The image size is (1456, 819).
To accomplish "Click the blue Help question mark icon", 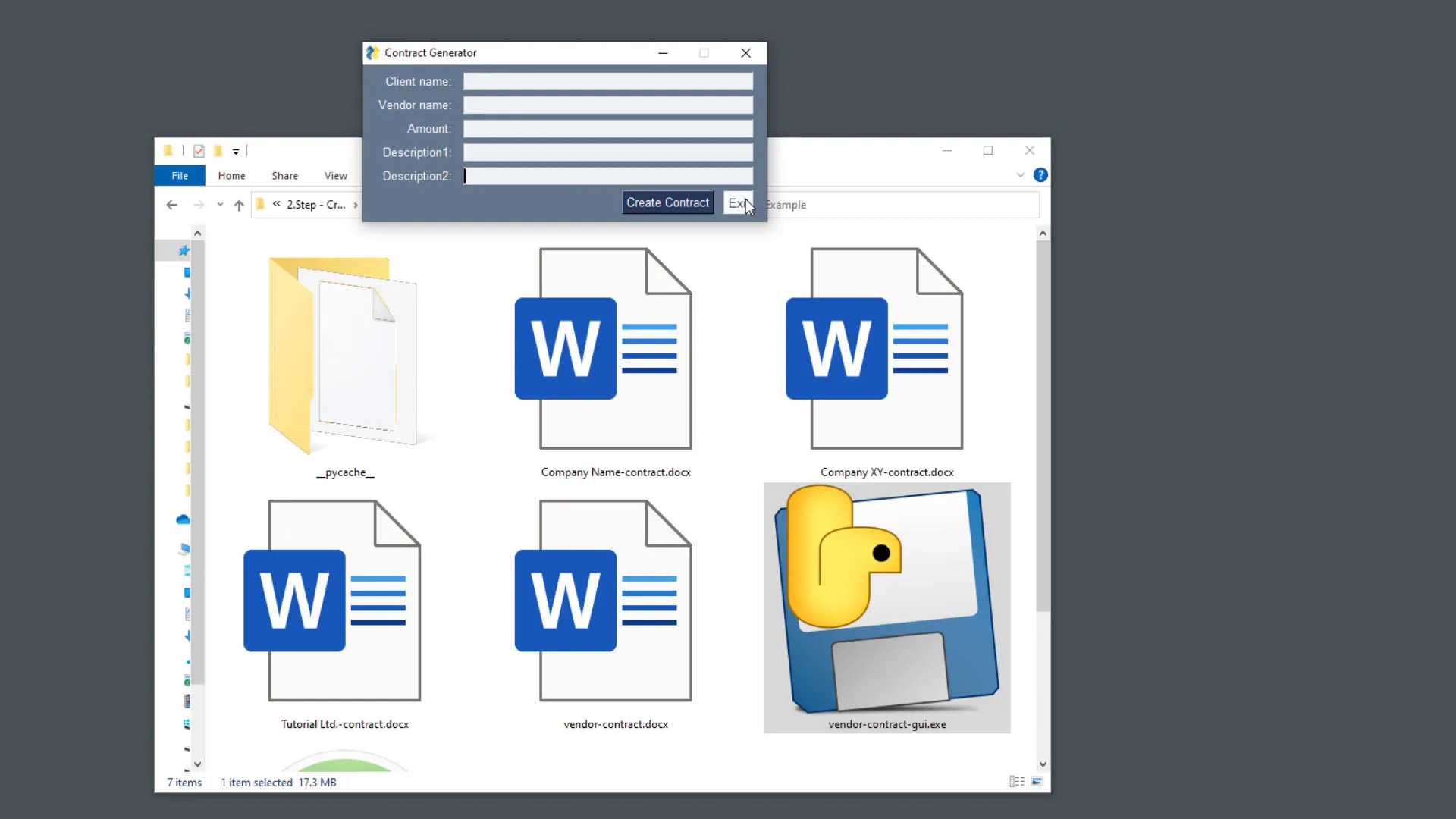I will [x=1040, y=175].
